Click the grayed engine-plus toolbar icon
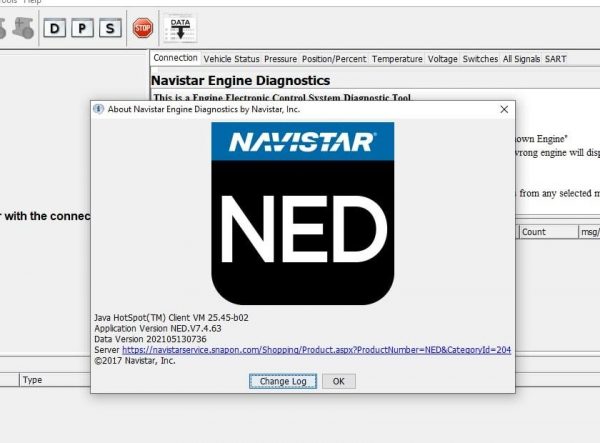The image size is (600, 443). point(24,28)
